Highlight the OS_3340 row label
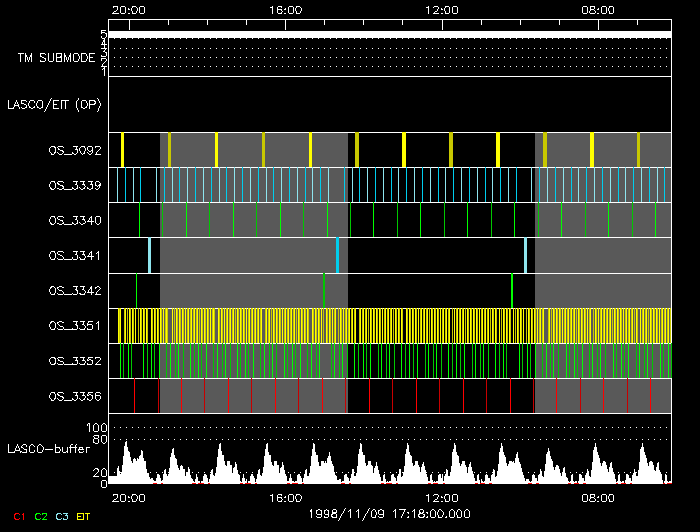Screen dimensions: 700x532 (x=74, y=220)
